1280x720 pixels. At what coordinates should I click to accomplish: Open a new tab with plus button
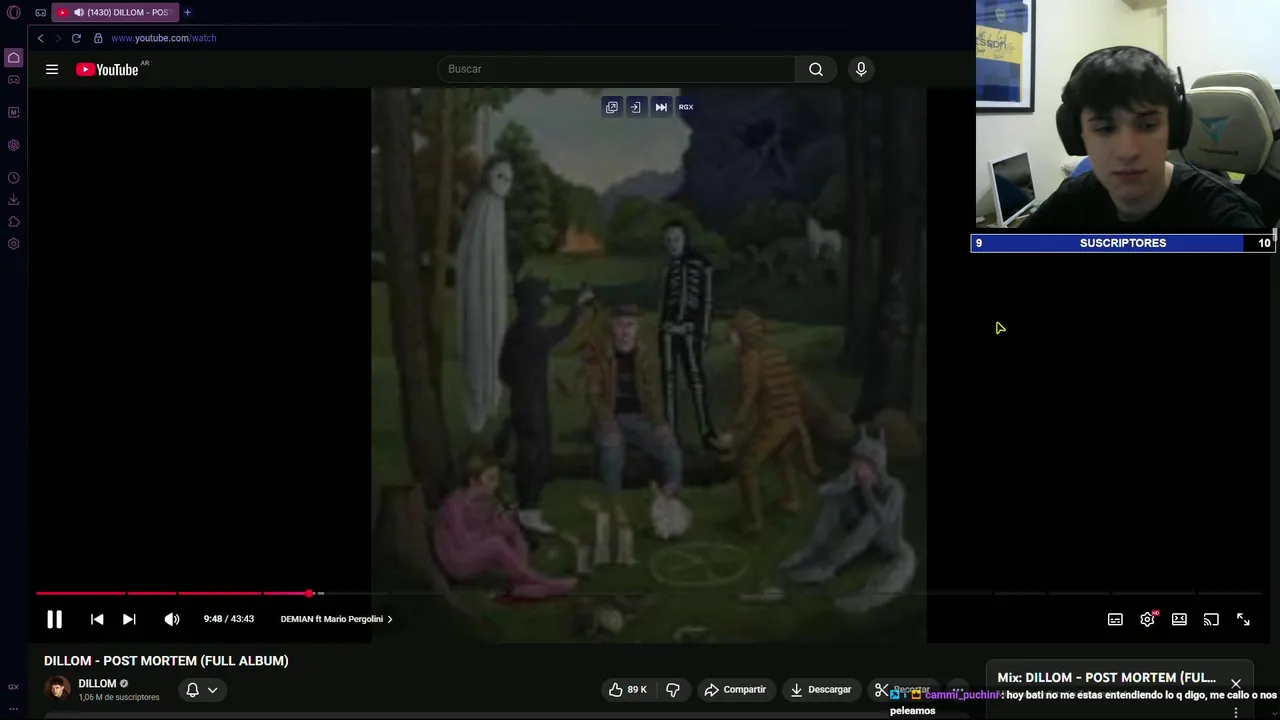(187, 13)
